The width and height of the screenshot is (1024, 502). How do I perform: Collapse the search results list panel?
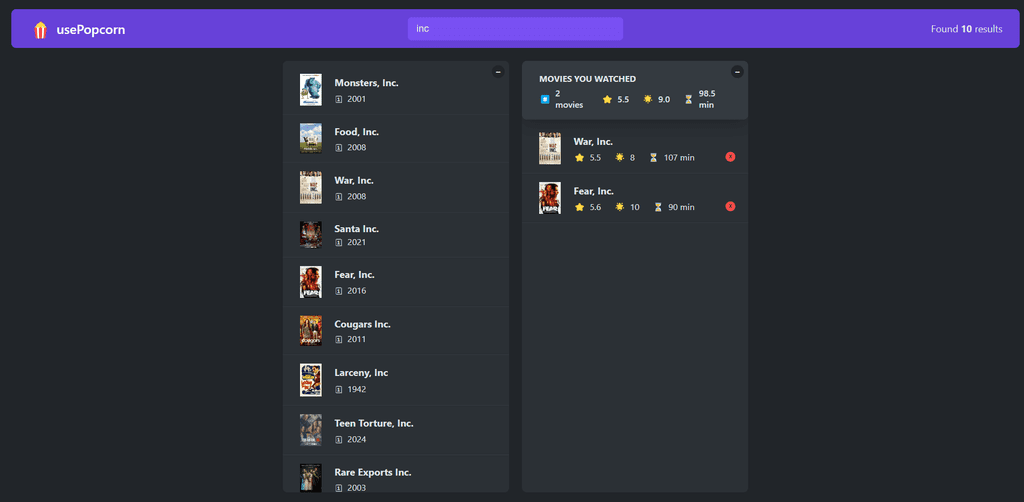coord(498,72)
